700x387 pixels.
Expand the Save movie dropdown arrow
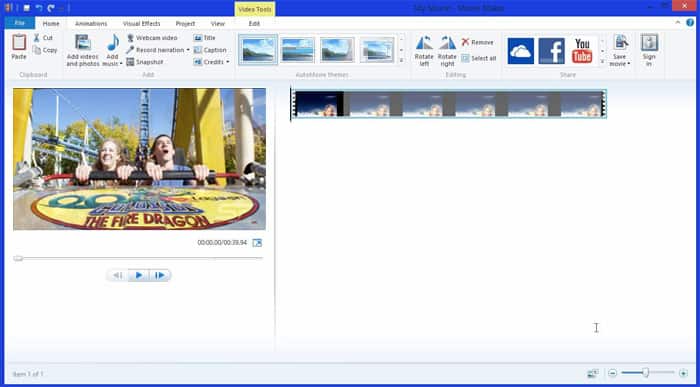pyautogui.click(x=629, y=64)
